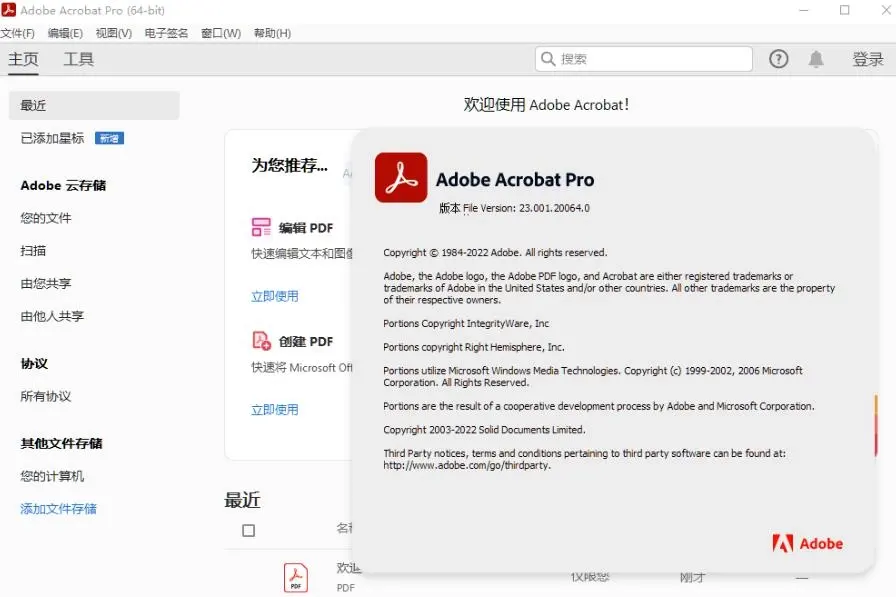The width and height of the screenshot is (896, 597).
Task: Click the PDF file icon in recent list
Action: (295, 578)
